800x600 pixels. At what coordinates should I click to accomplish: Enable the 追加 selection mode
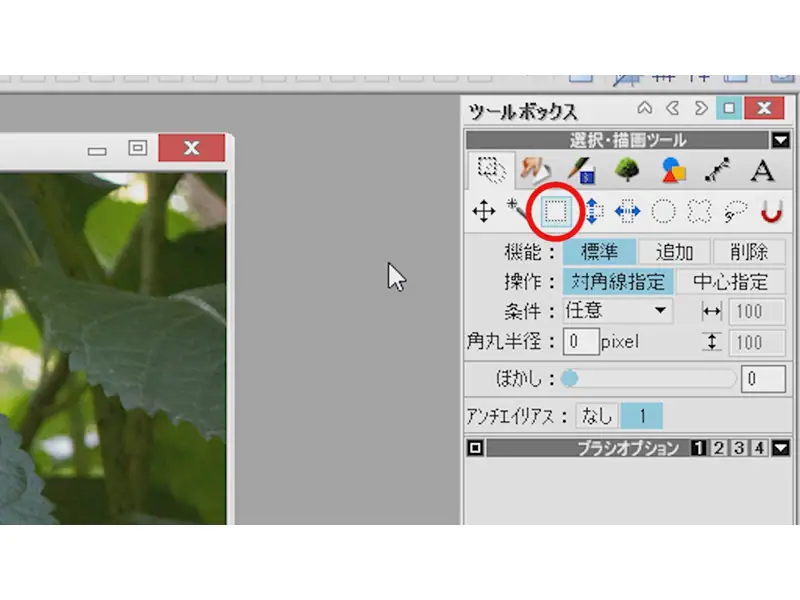674,251
